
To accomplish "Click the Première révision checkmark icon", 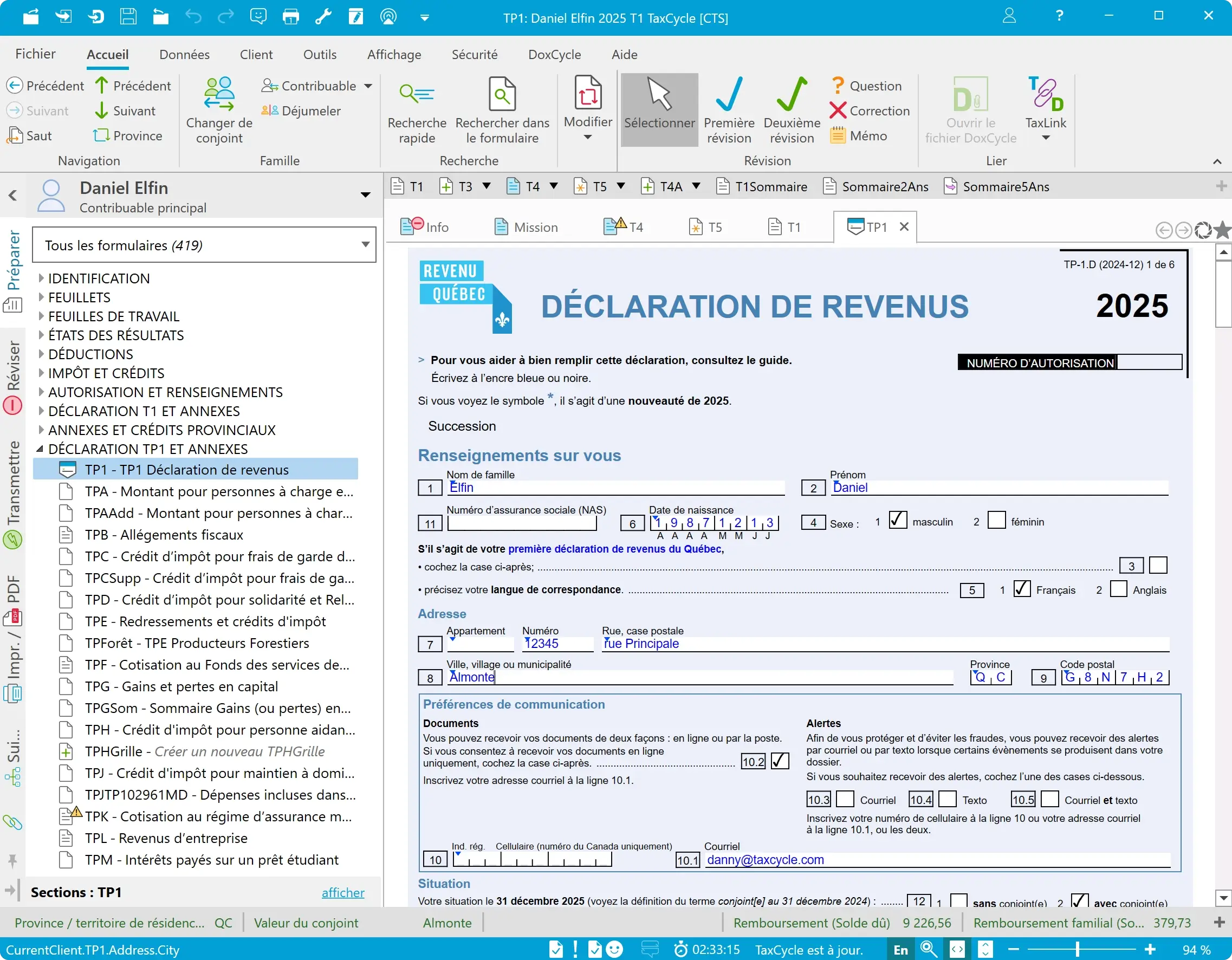I will click(x=729, y=94).
